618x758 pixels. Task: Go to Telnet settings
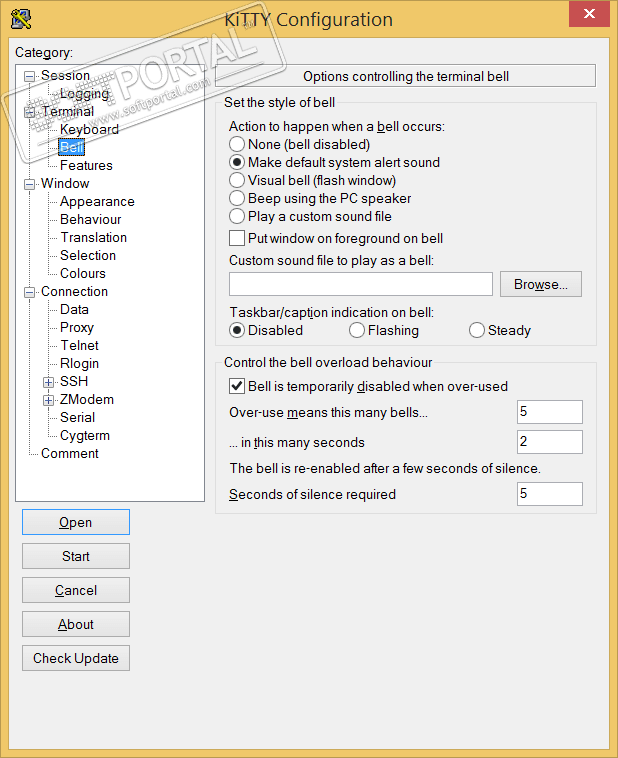[79, 345]
